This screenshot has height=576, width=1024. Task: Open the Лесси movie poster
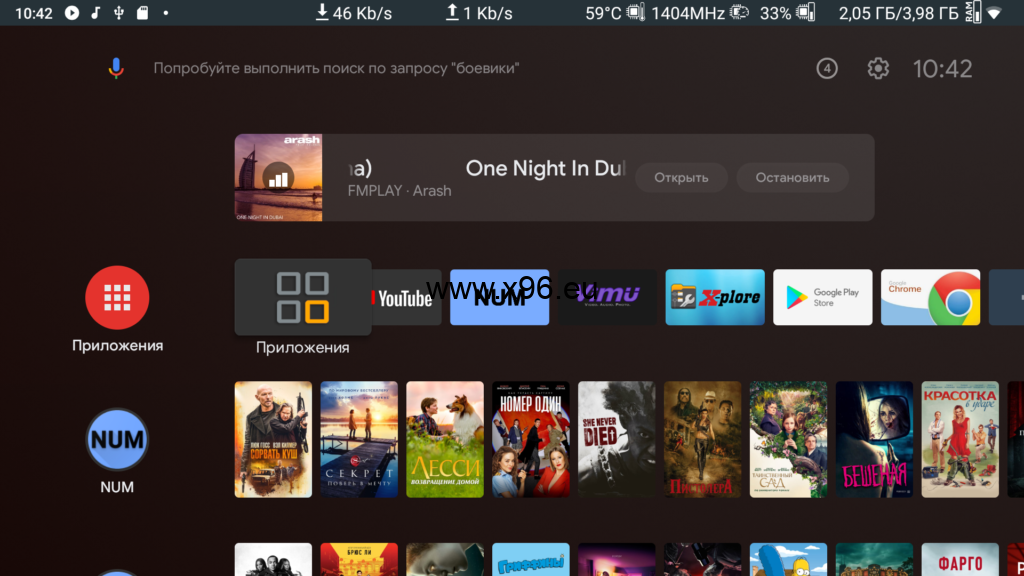click(x=445, y=439)
